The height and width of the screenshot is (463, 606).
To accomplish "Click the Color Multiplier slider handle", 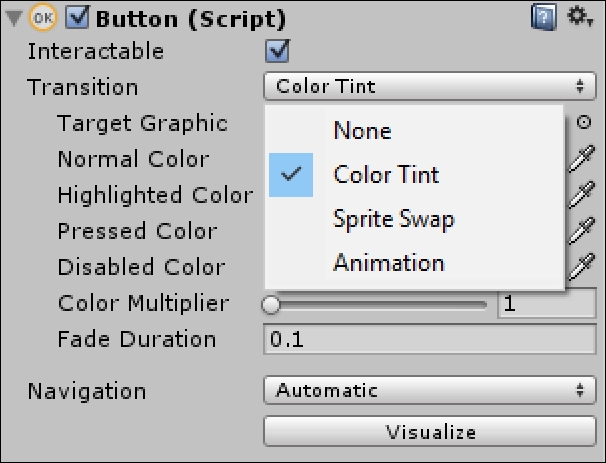I will click(271, 305).
